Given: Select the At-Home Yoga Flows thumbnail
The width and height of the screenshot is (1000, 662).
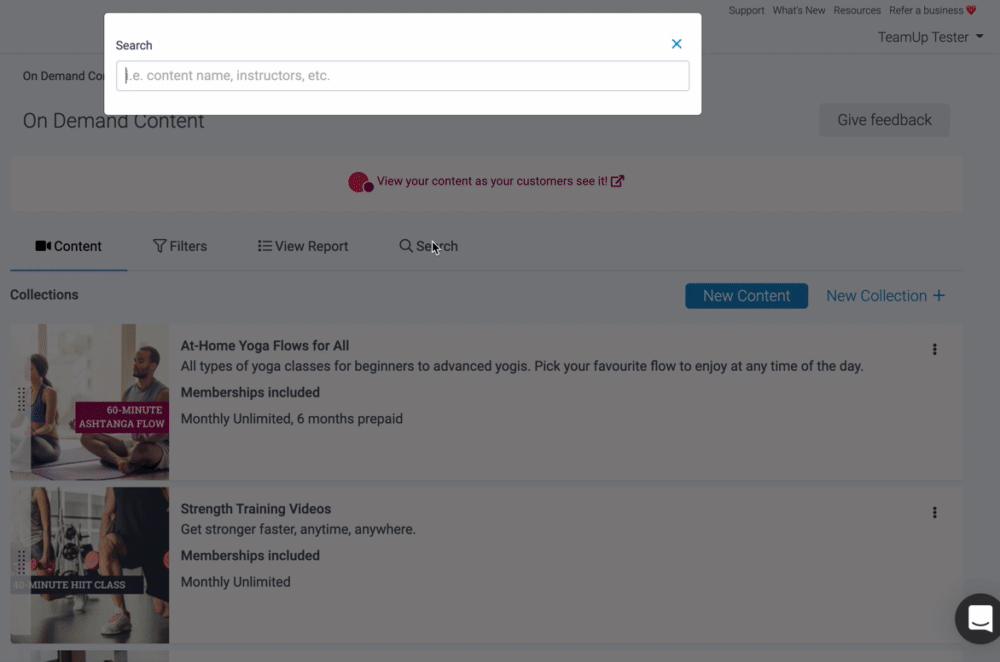Looking at the screenshot, I should click(x=90, y=401).
